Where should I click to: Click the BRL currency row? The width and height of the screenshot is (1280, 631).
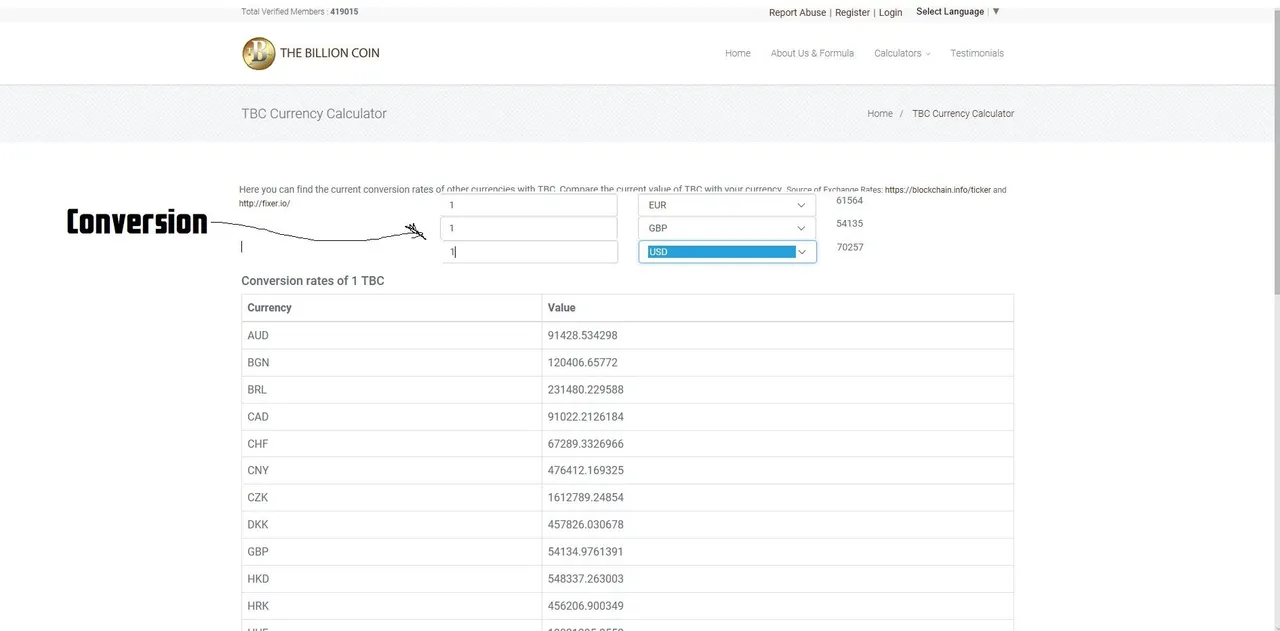coord(627,390)
